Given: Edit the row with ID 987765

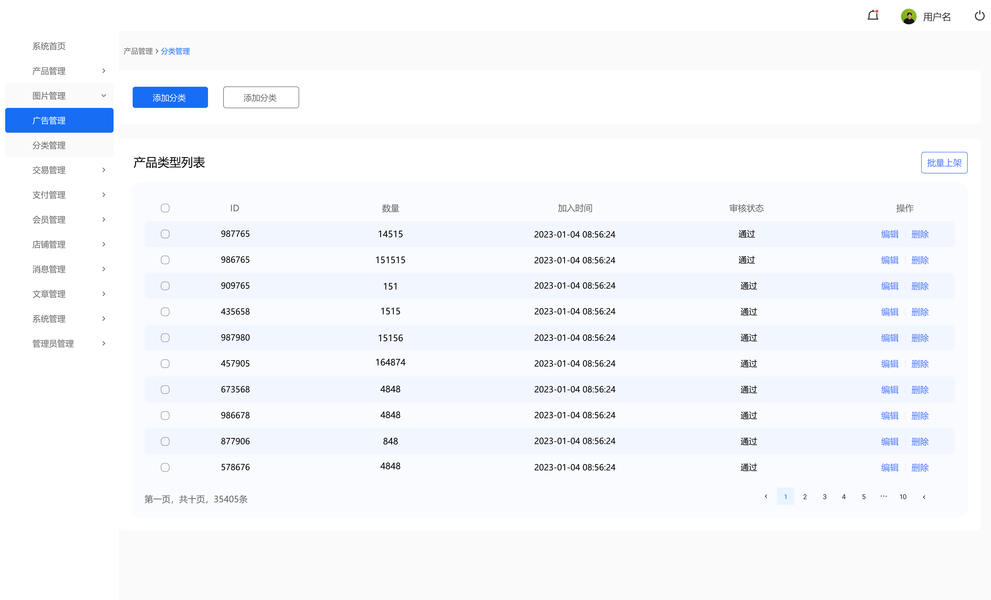Looking at the screenshot, I should point(890,234).
